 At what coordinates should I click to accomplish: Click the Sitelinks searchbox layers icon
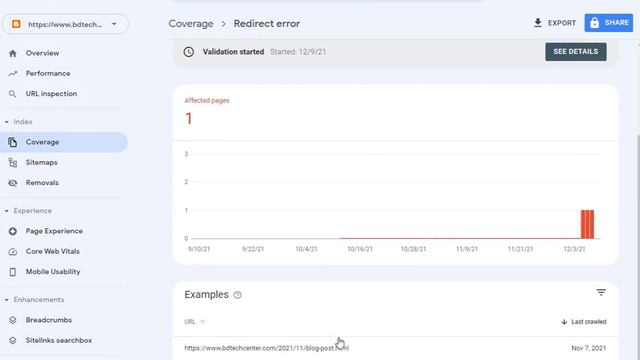pyautogui.click(x=13, y=340)
